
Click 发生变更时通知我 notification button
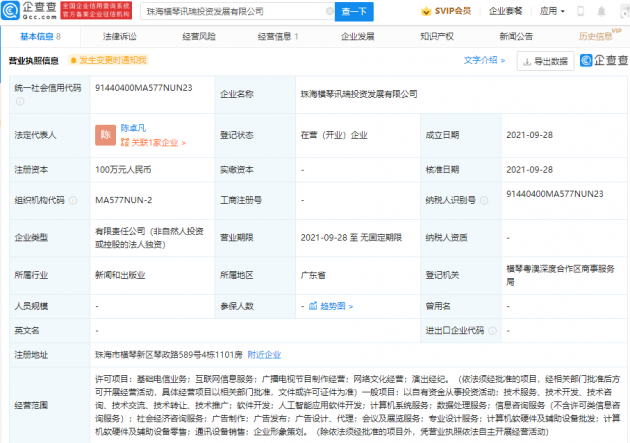click(x=108, y=60)
